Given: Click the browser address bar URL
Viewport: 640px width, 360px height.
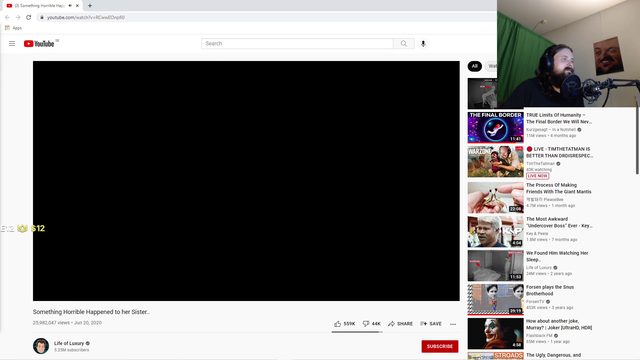Looking at the screenshot, I should 86,18.
